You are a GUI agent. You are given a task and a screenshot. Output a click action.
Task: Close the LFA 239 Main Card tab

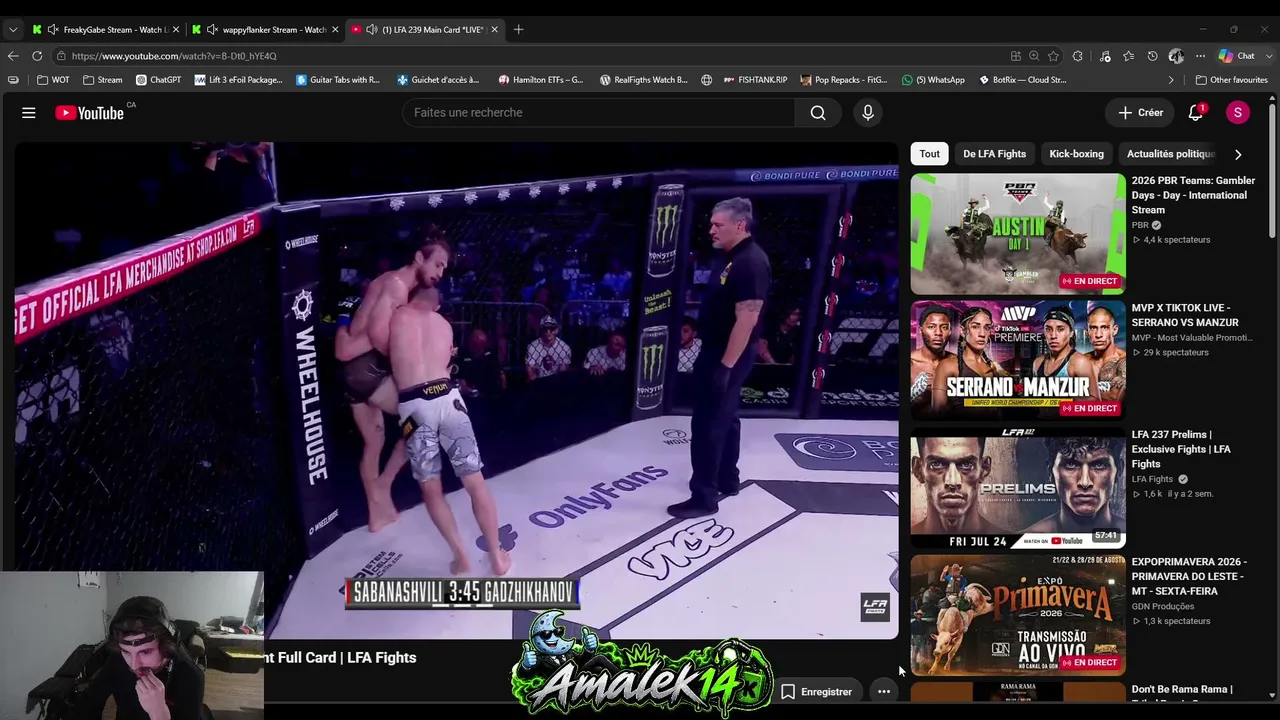coord(494,30)
